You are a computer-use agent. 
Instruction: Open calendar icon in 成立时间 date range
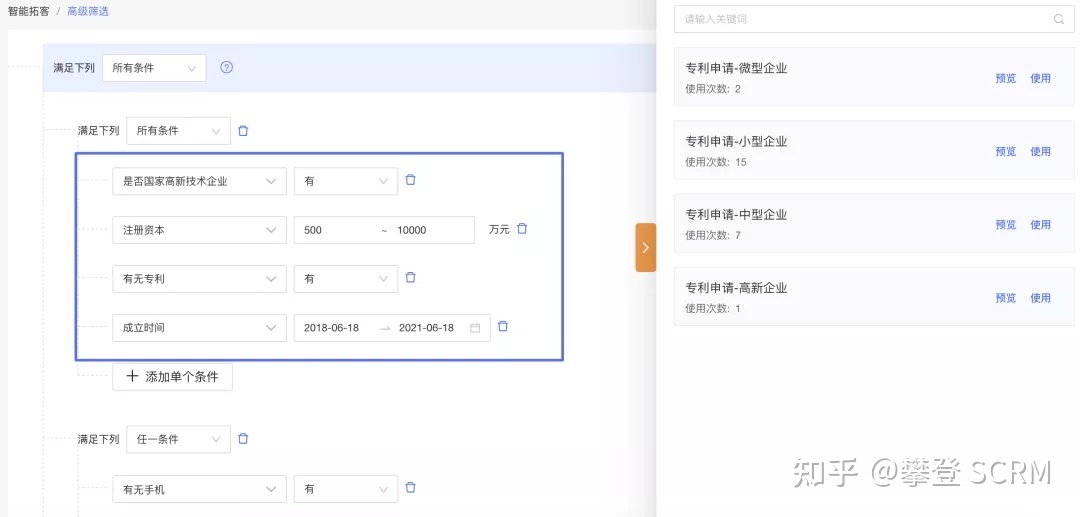click(475, 328)
